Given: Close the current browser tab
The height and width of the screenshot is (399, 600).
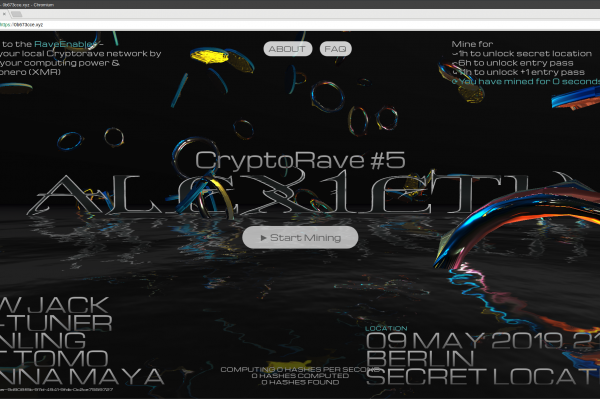Looking at the screenshot, I should [4, 14].
